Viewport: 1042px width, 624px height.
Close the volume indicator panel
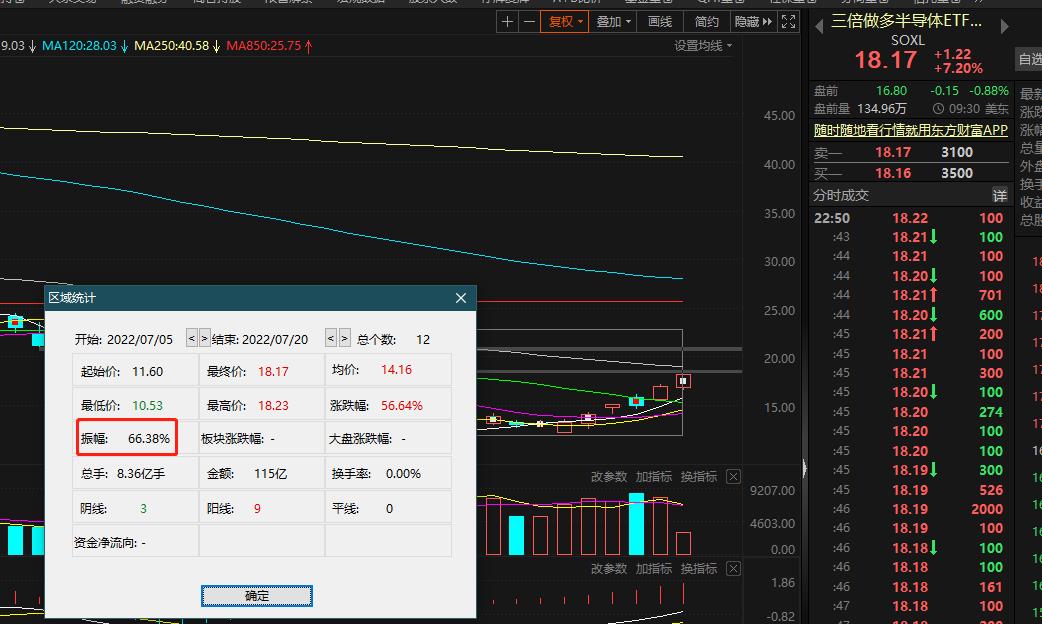733,477
